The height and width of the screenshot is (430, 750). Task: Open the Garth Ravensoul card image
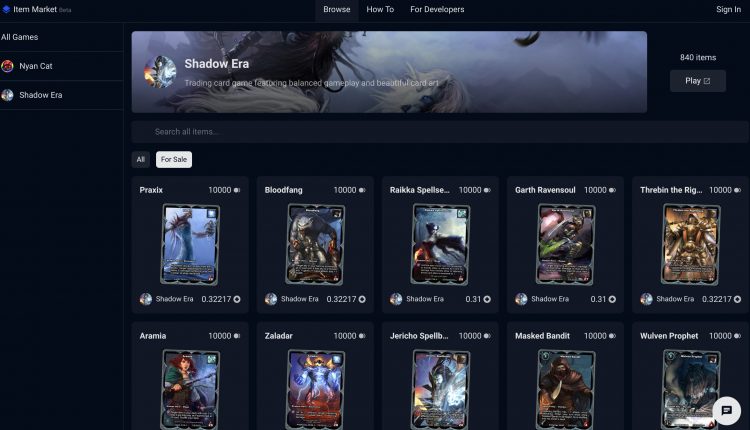coord(566,244)
